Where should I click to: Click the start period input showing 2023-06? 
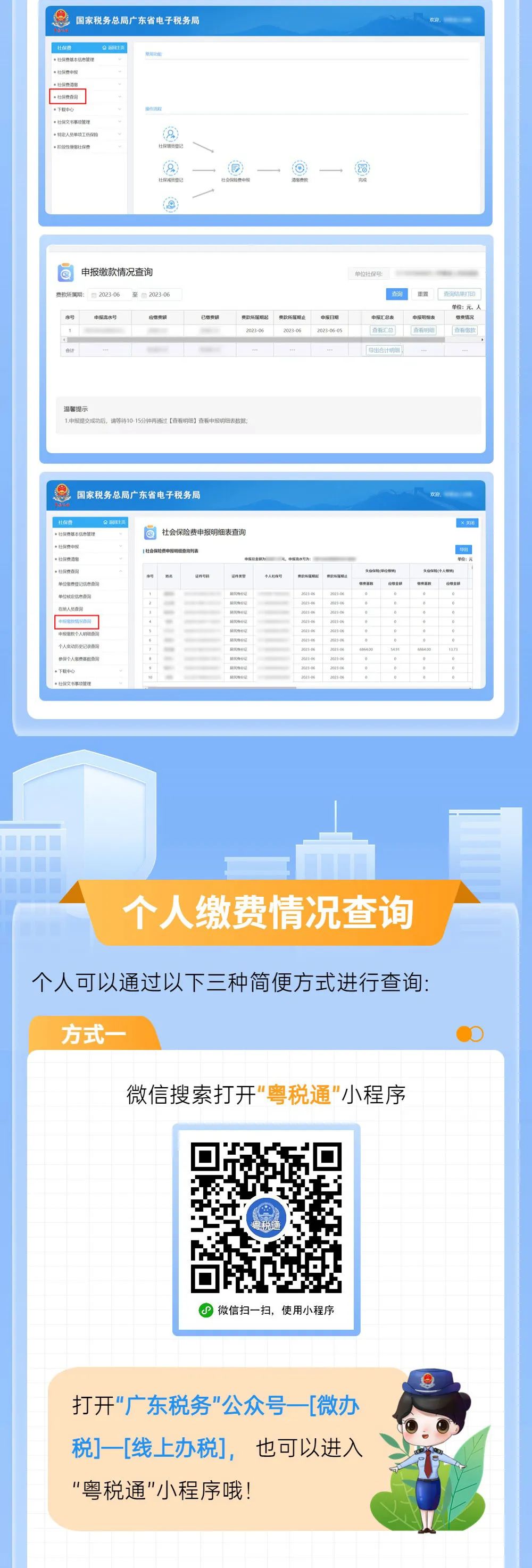click(x=109, y=295)
